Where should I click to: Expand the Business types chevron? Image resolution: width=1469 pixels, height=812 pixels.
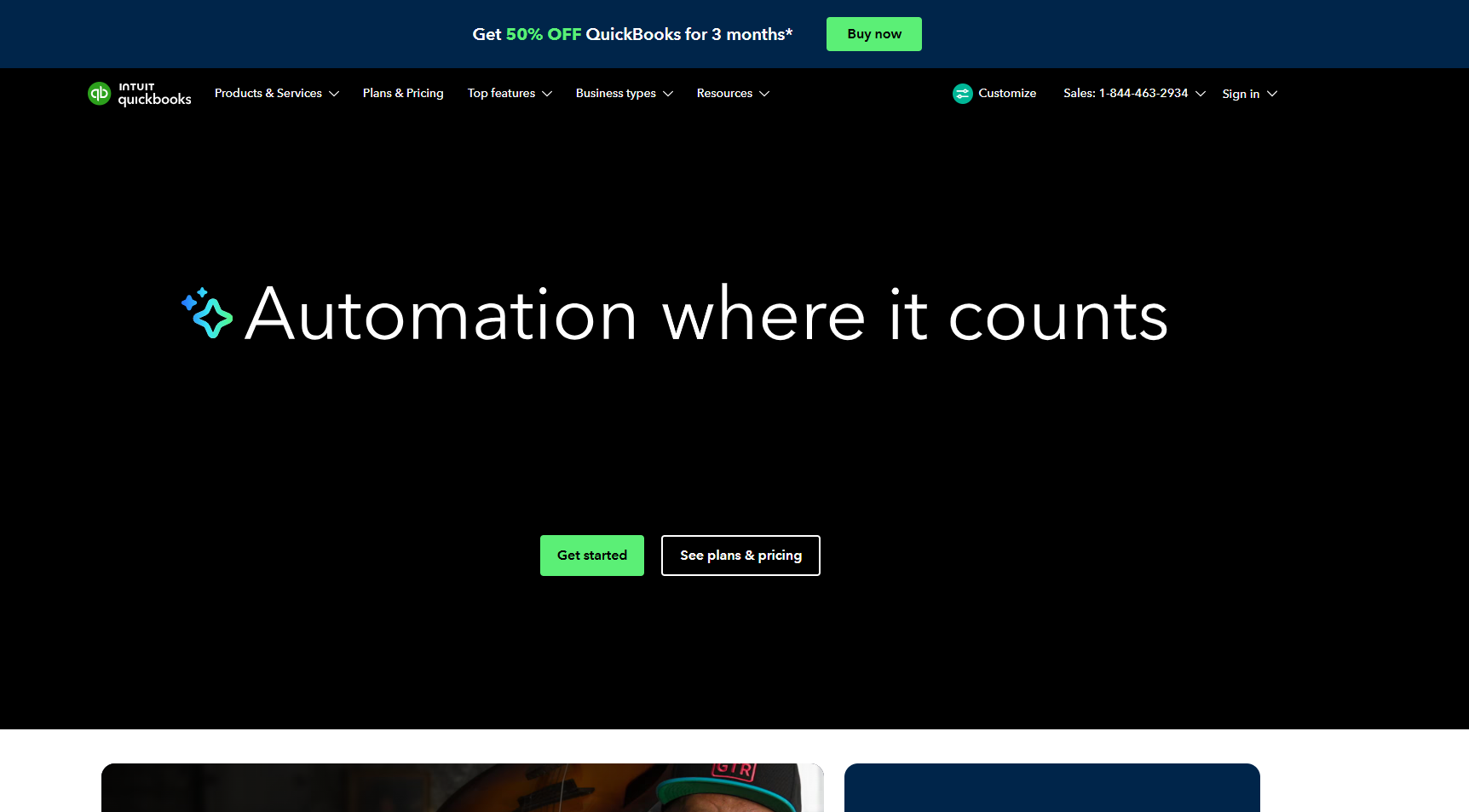pos(668,94)
